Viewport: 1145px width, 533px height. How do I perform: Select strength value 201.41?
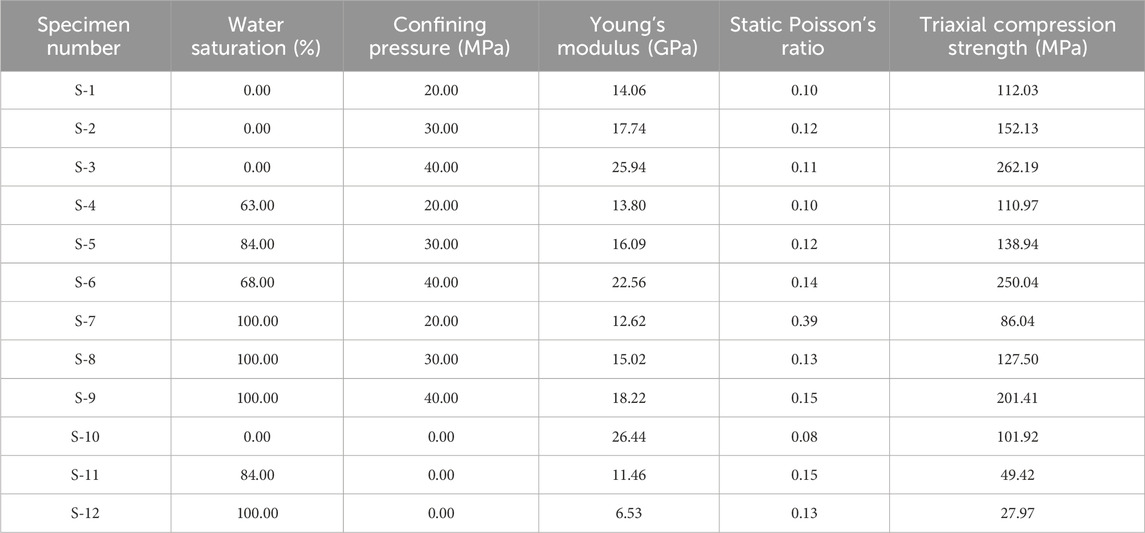pyautogui.click(x=1017, y=398)
